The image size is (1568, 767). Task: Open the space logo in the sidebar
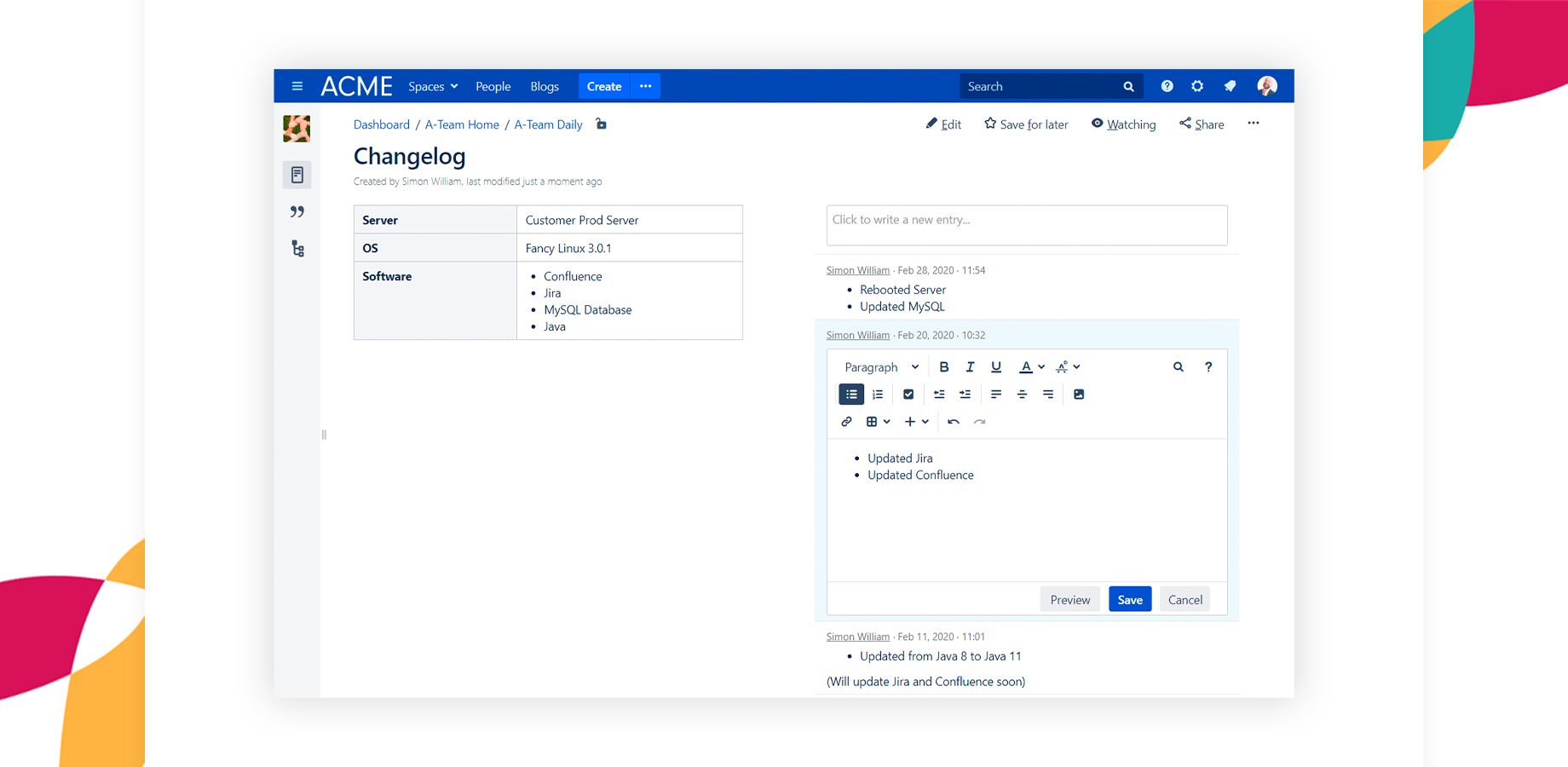(x=297, y=129)
